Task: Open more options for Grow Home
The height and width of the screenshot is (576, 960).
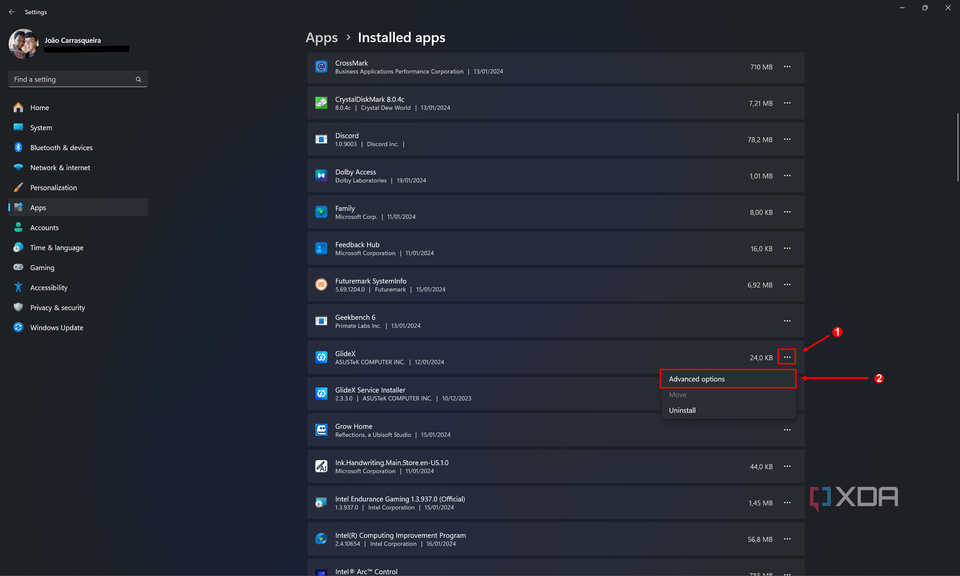Action: [x=787, y=430]
